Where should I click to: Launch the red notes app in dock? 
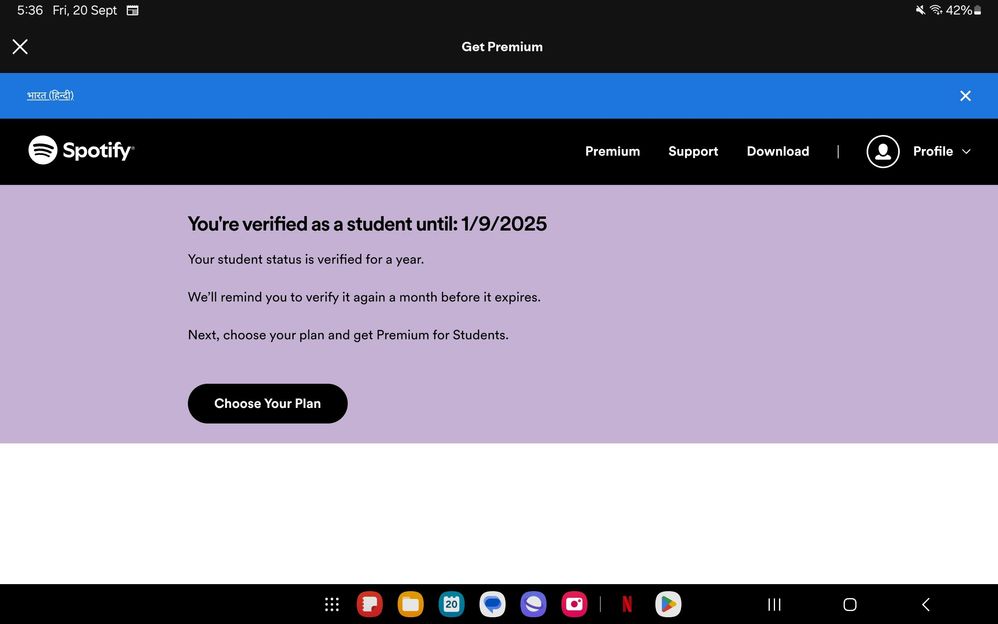pyautogui.click(x=370, y=604)
